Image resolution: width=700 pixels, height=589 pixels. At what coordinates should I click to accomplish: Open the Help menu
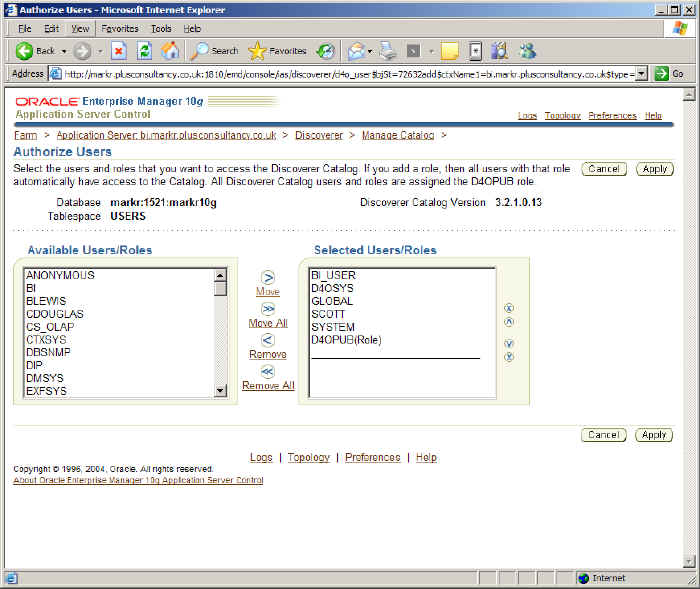192,29
